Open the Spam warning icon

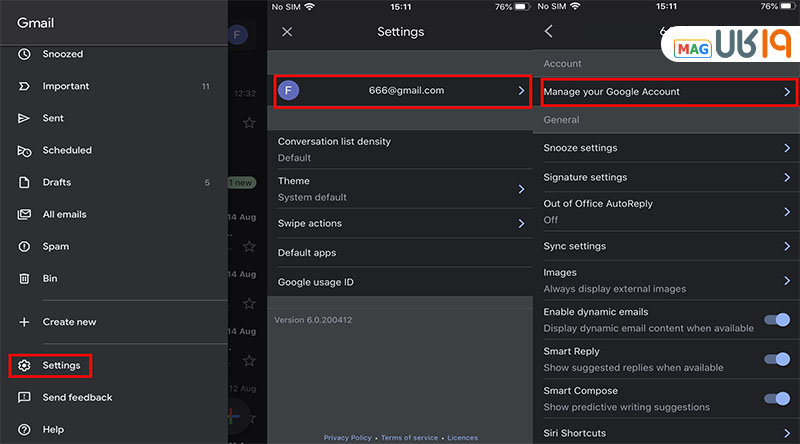(x=24, y=246)
